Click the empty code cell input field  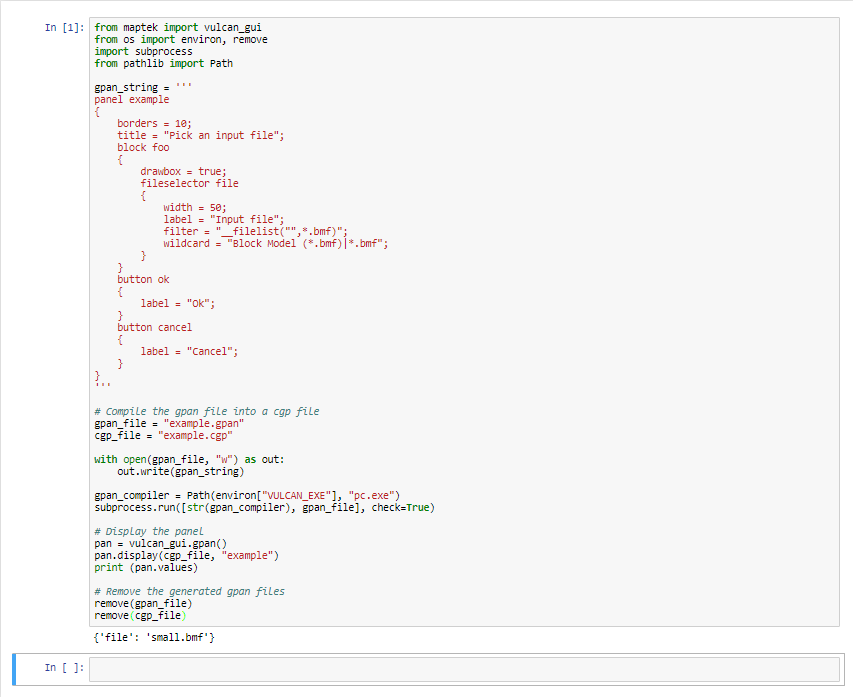tap(464, 669)
